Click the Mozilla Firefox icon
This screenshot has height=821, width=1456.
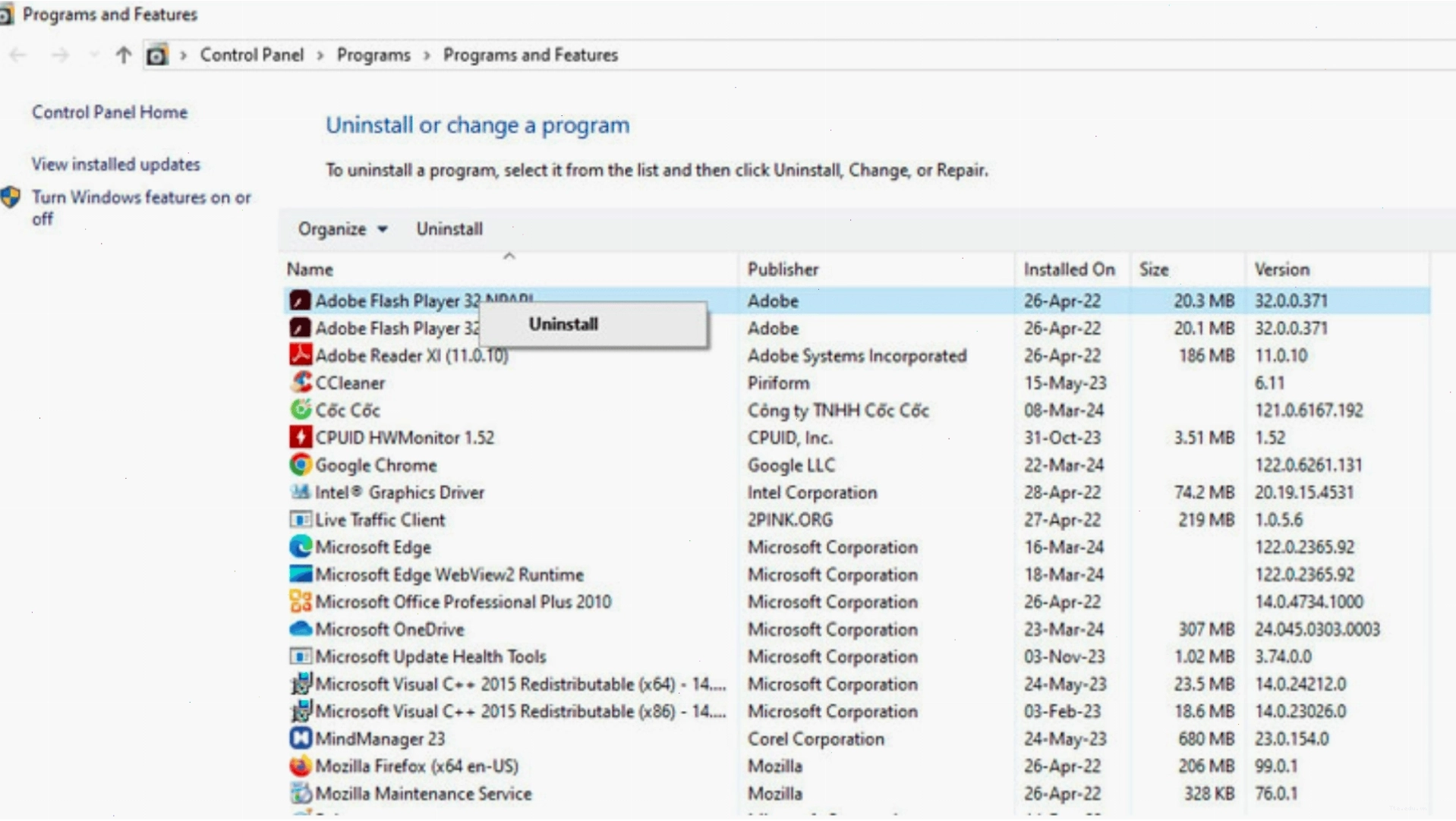[x=300, y=766]
